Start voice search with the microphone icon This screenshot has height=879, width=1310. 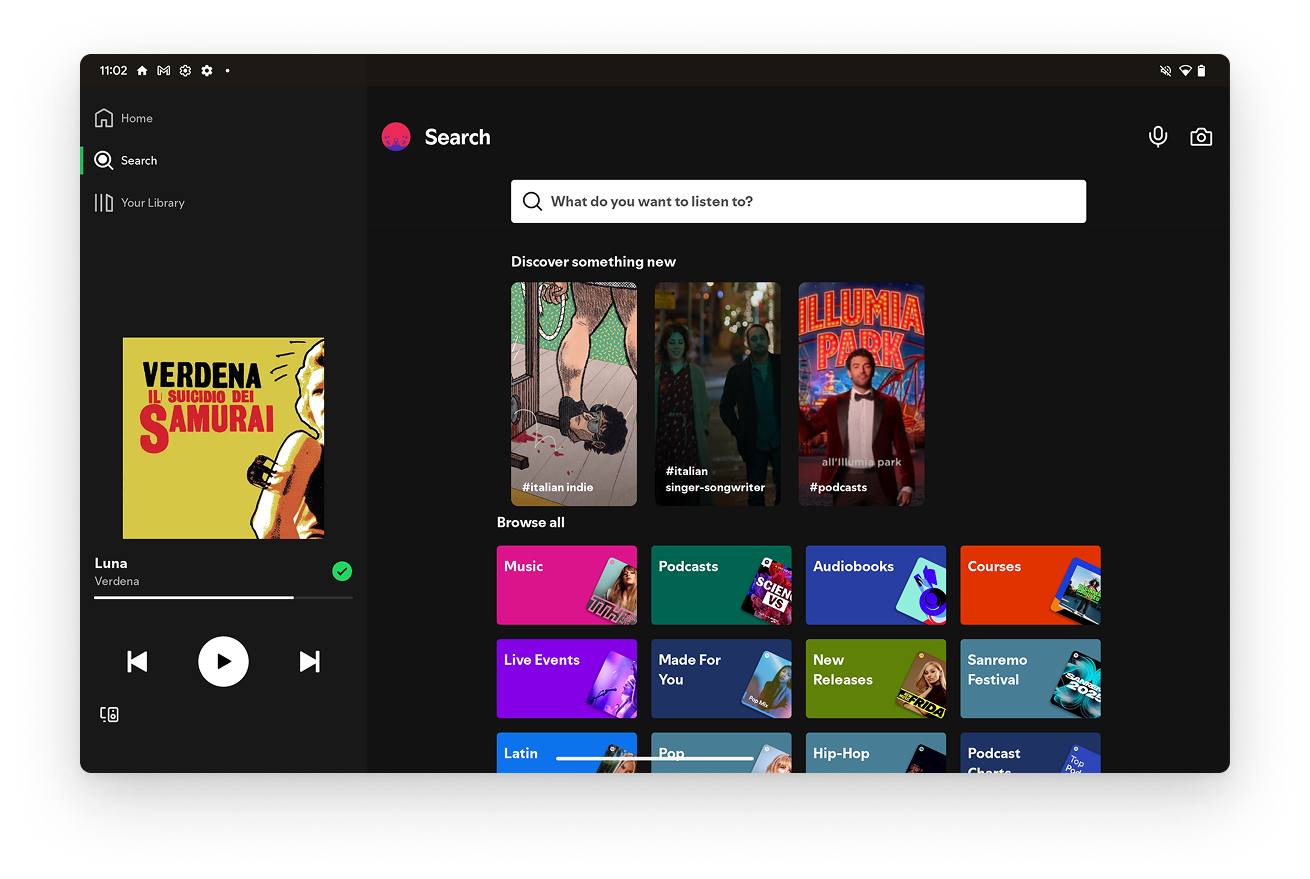coord(1158,137)
